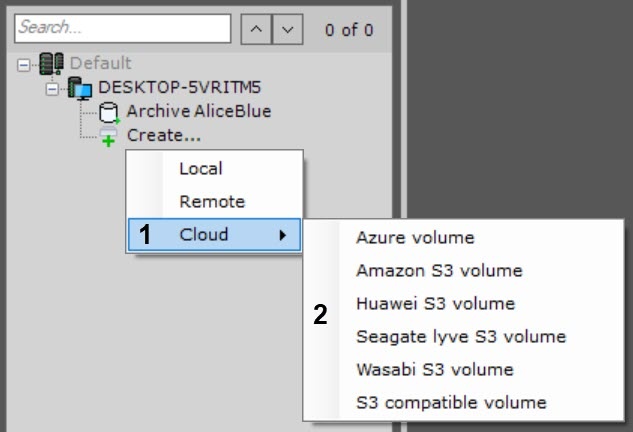Image resolution: width=633 pixels, height=432 pixels.
Task: Pick Seagate lyve S3 volume entry
Action: point(461,336)
